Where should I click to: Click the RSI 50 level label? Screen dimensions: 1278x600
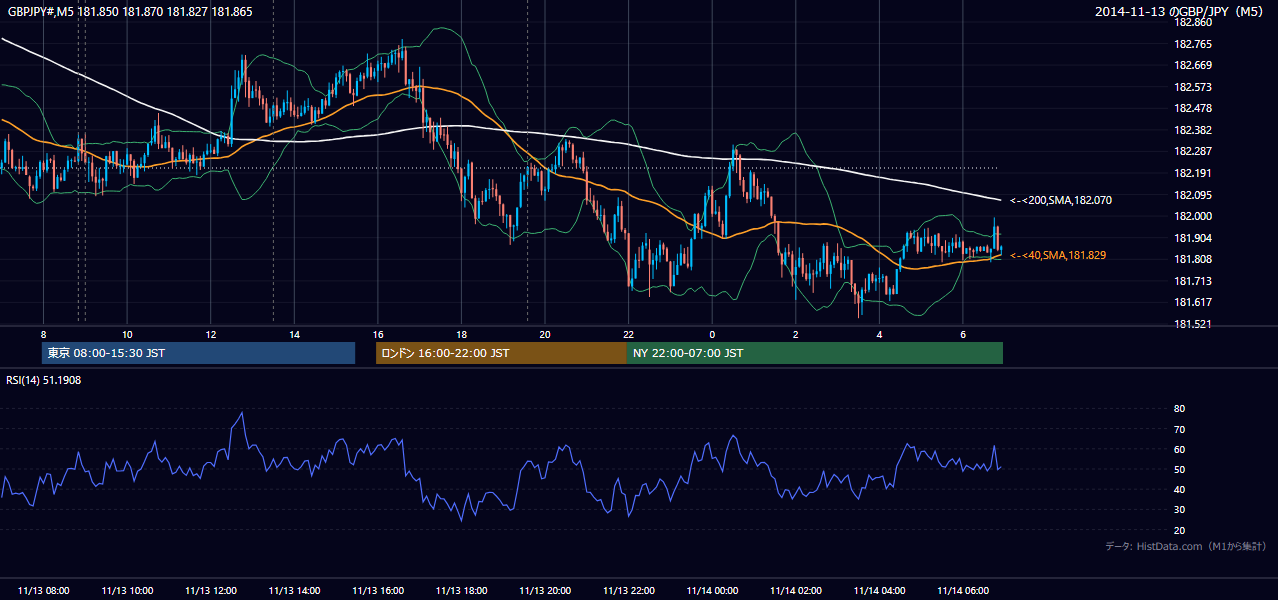1179,469
